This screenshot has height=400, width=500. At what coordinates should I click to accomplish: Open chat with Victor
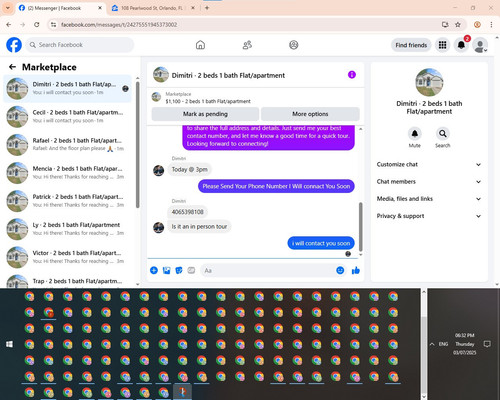(68, 257)
